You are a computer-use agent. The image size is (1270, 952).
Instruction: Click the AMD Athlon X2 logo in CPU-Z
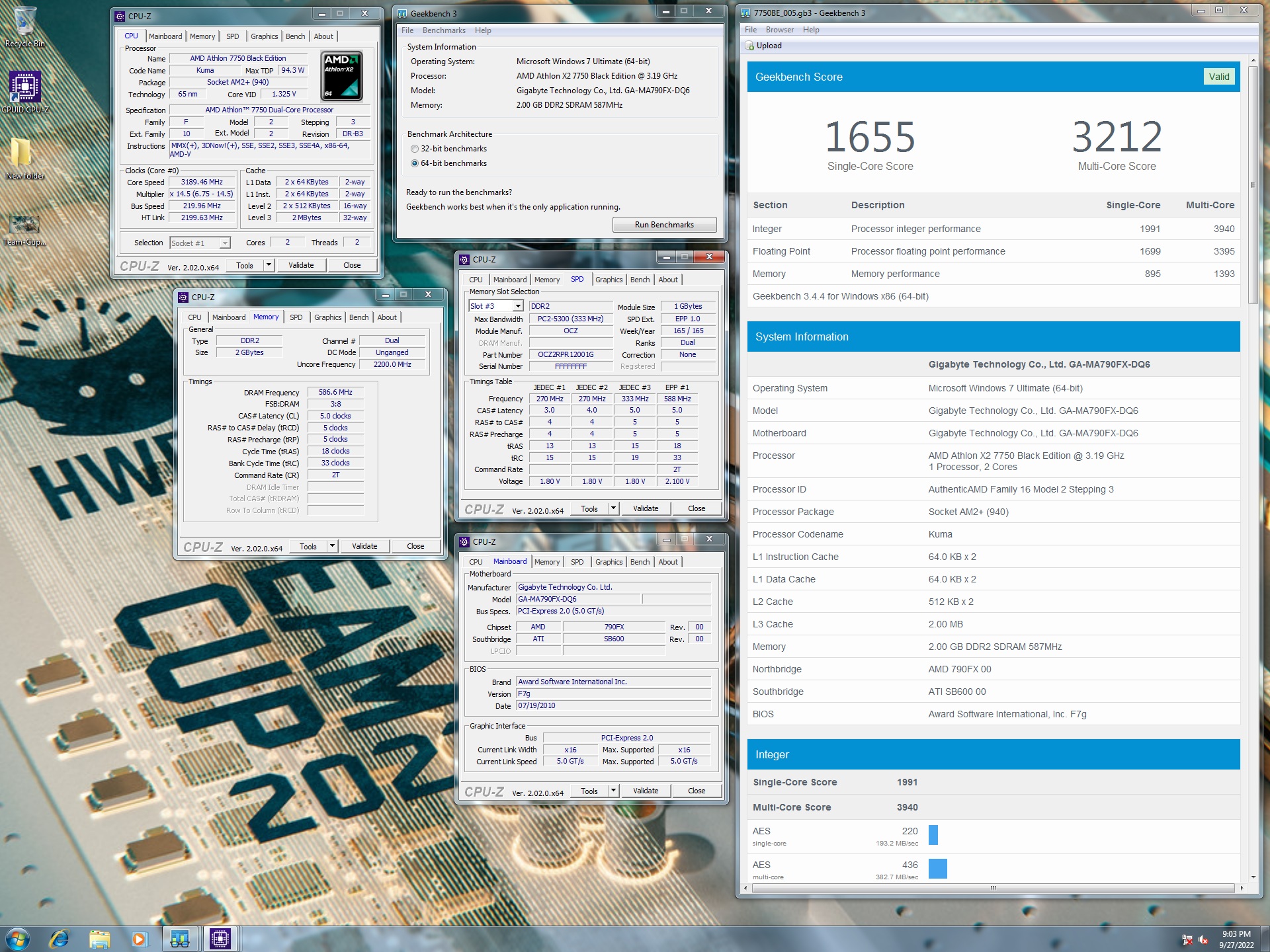pyautogui.click(x=342, y=76)
